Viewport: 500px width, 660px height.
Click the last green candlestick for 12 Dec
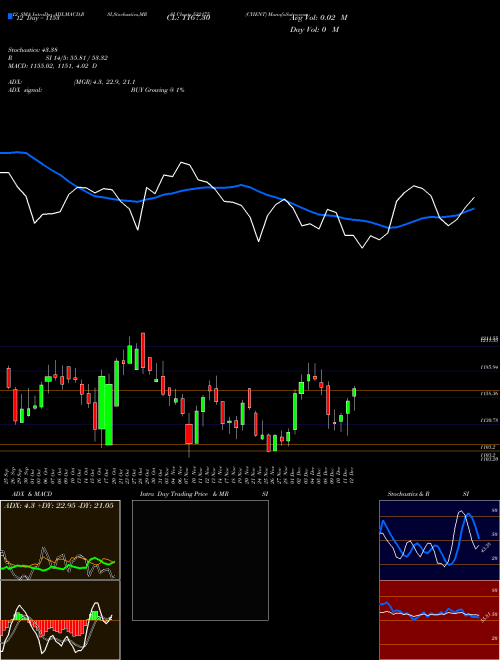pos(354,392)
